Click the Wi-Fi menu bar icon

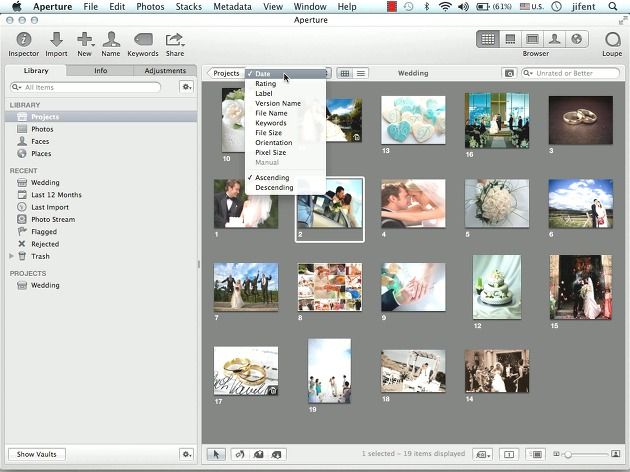coord(445,6)
